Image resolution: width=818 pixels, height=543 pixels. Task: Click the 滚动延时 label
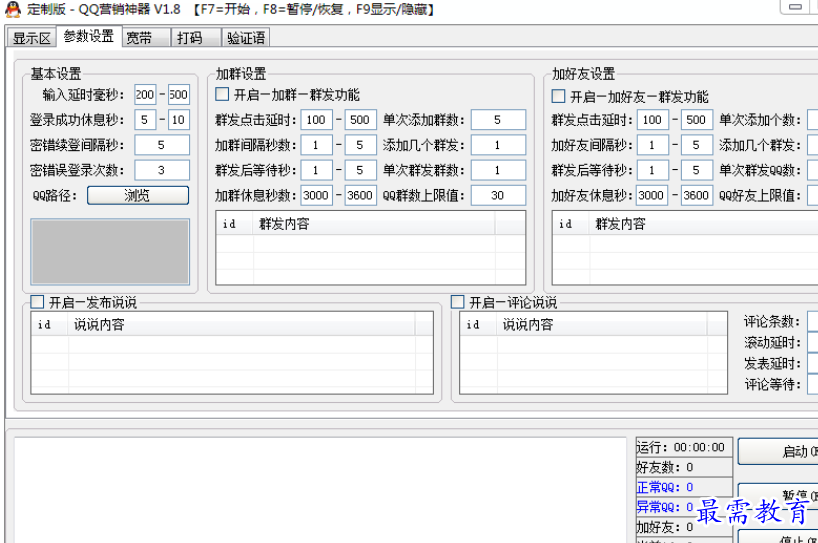772,343
